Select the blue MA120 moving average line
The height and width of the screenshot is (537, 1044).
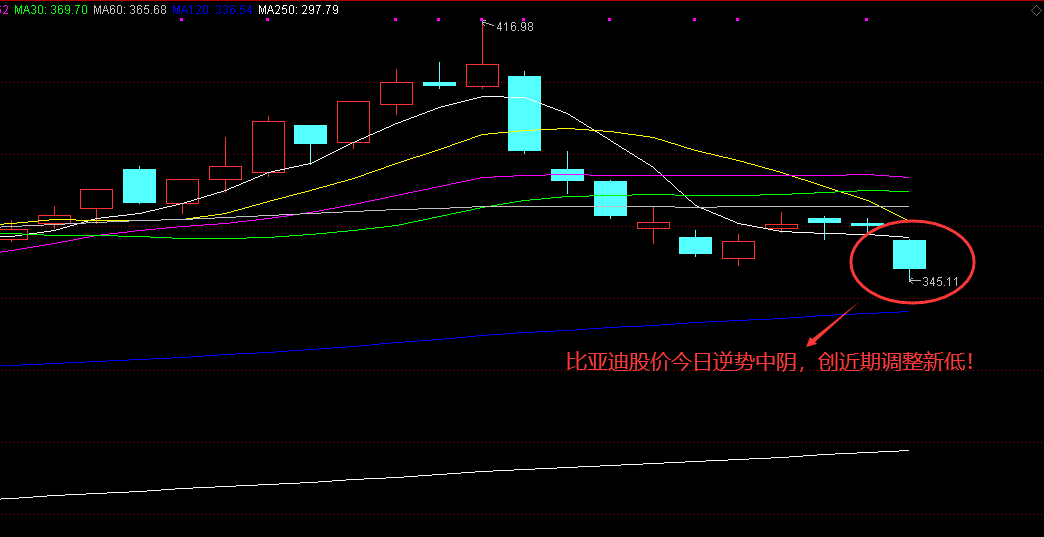pos(455,338)
